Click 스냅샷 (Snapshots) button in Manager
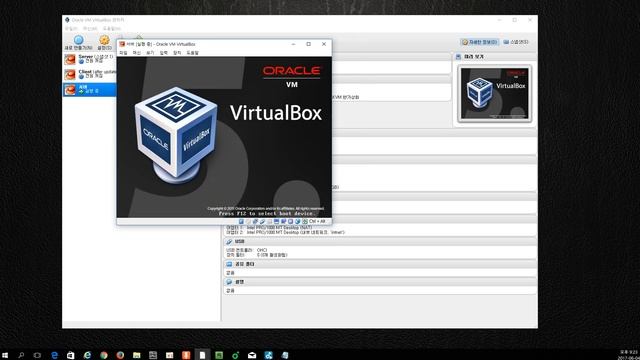Image resolution: width=640 pixels, height=360 pixels. (516, 42)
